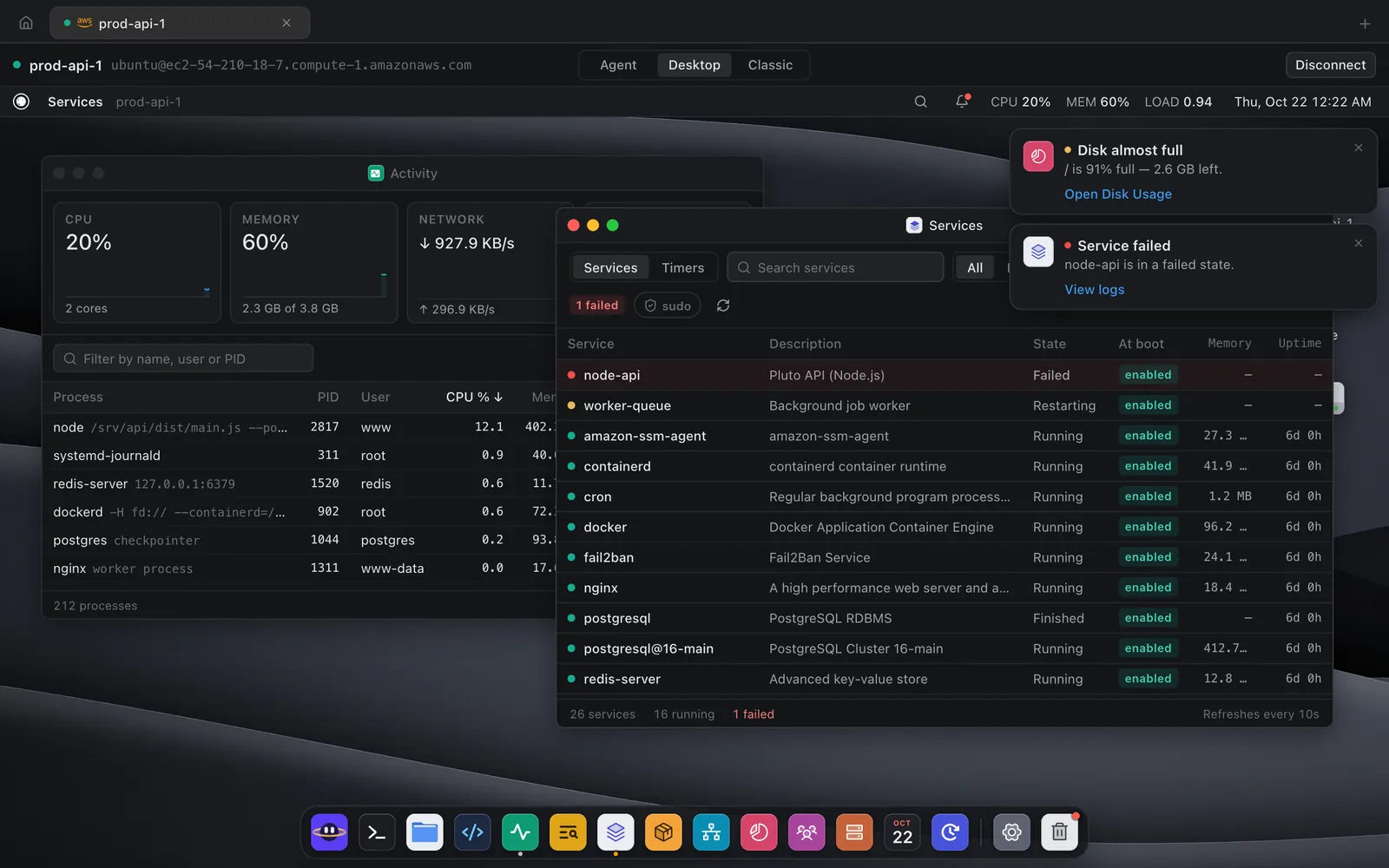Toggle enabled at boot for redis-server

coord(1148,679)
